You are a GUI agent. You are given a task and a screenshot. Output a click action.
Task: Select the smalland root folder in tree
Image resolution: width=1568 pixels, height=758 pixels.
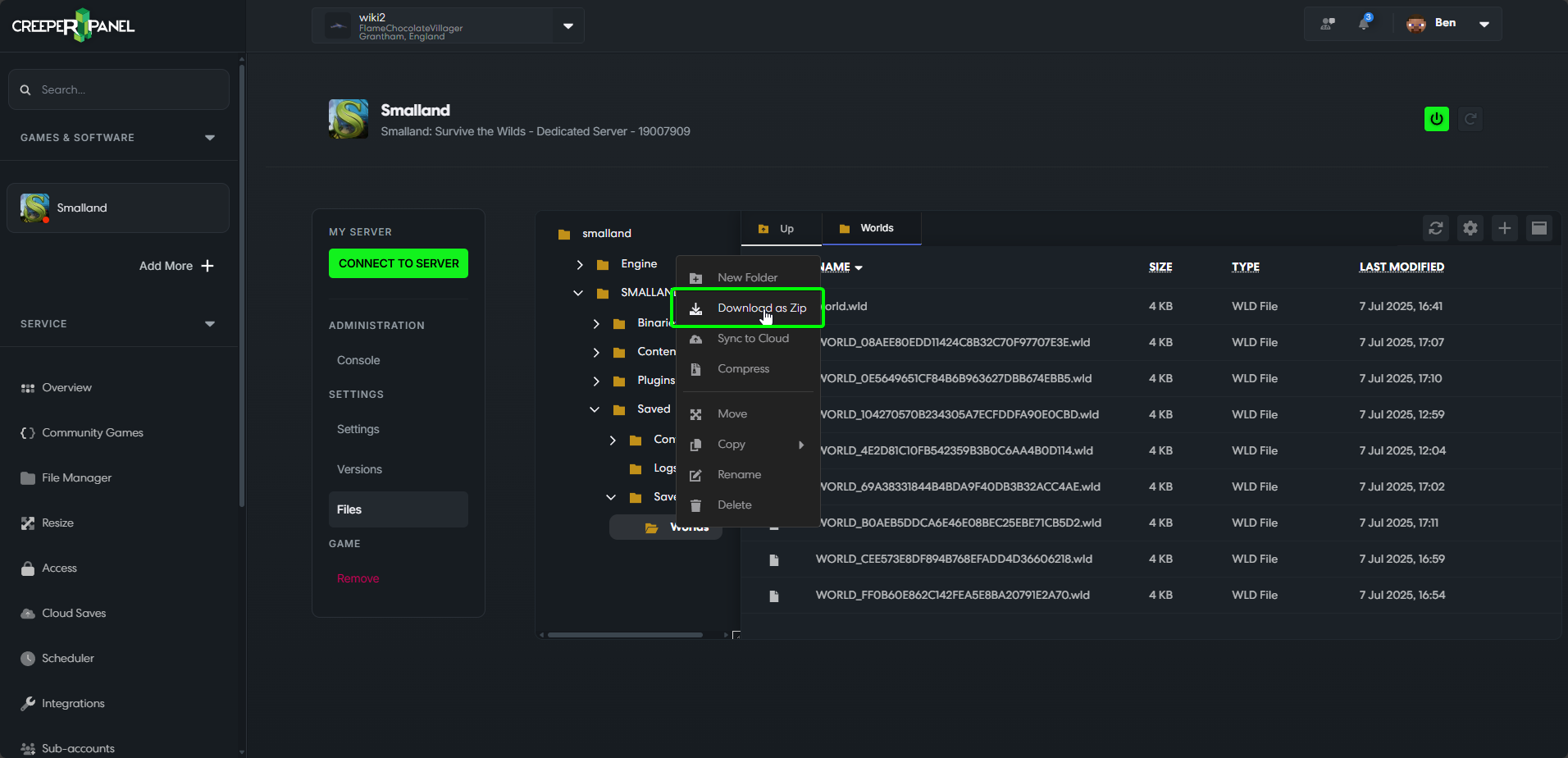click(595, 234)
